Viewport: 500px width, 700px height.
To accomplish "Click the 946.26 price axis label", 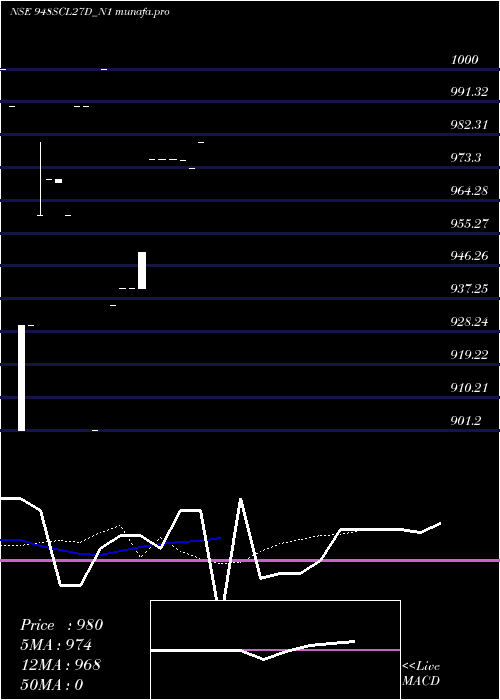I will 469,256.
